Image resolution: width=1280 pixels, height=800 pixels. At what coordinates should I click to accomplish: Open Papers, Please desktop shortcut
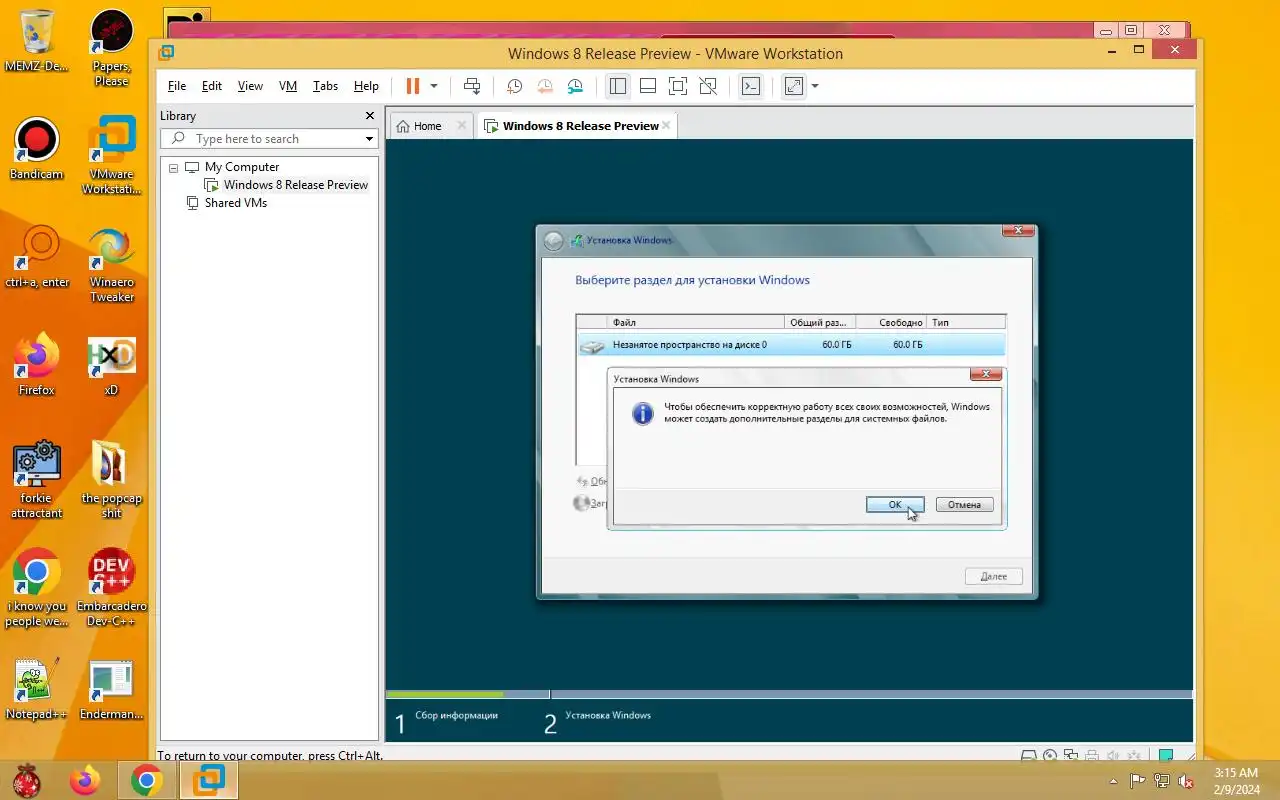(x=112, y=48)
